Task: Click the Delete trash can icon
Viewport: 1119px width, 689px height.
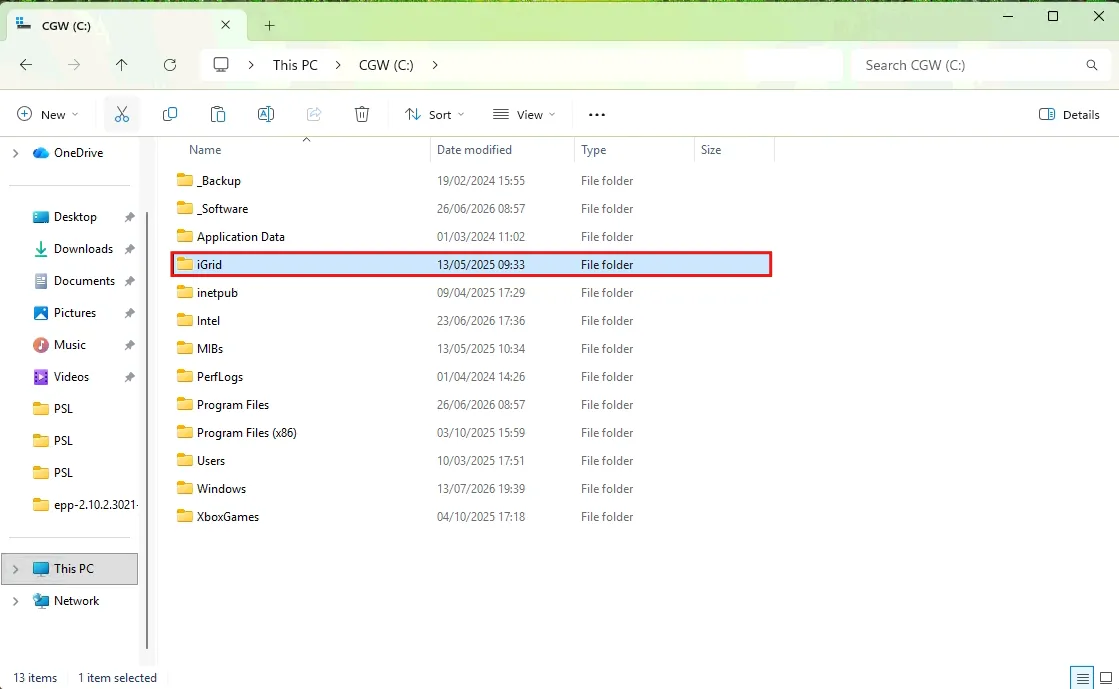Action: pos(362,114)
